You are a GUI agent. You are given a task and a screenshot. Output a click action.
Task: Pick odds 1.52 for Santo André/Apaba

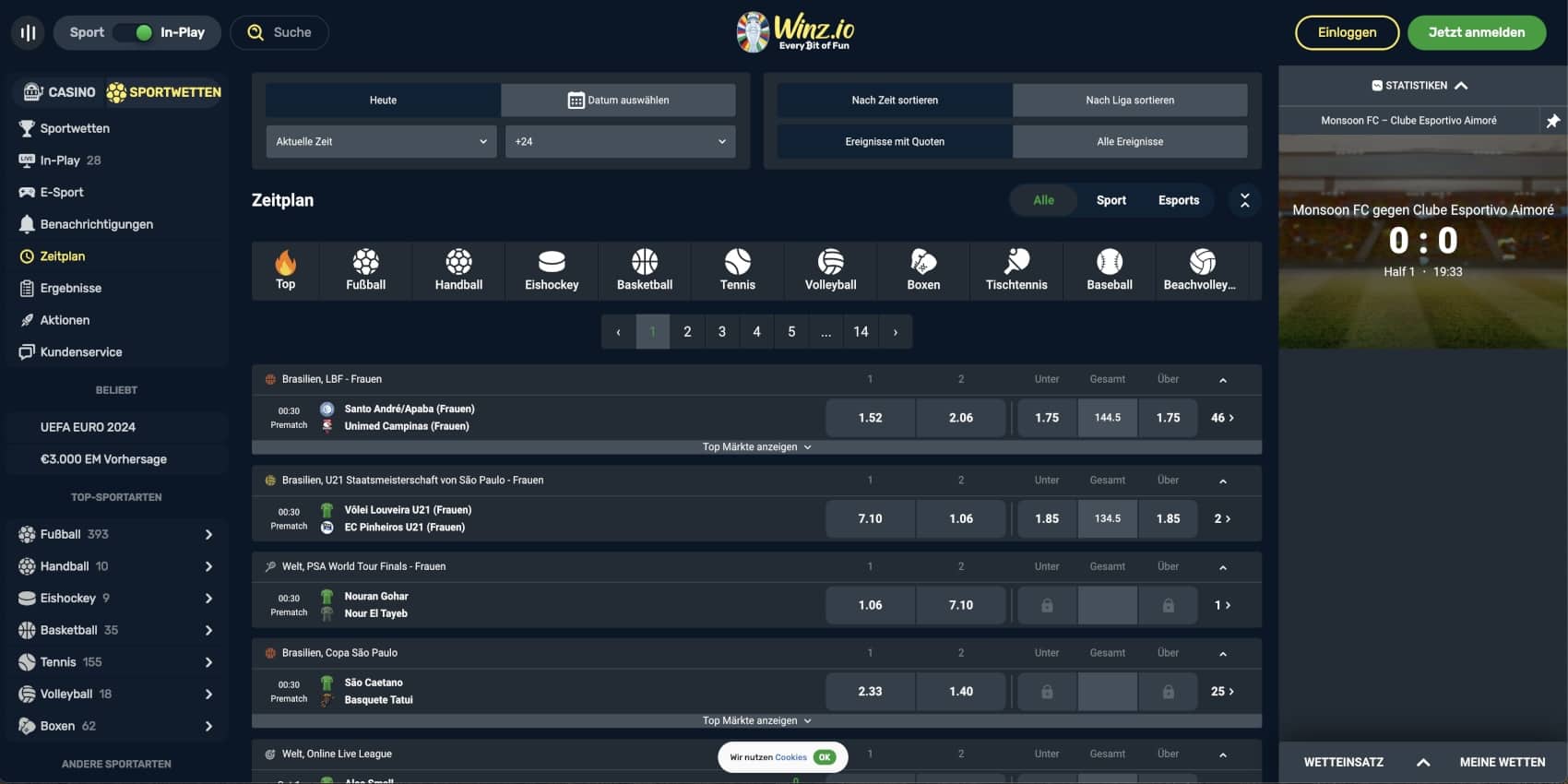870,418
